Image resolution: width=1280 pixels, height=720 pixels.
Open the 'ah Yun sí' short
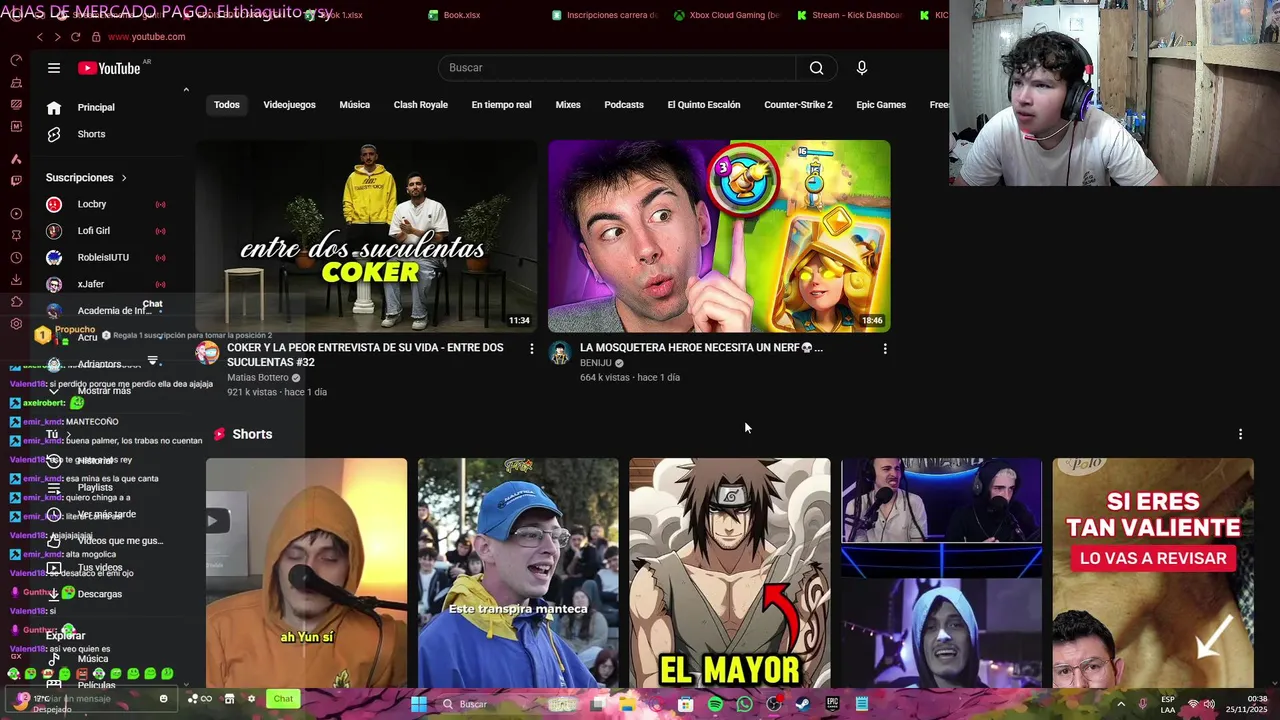coord(306,573)
